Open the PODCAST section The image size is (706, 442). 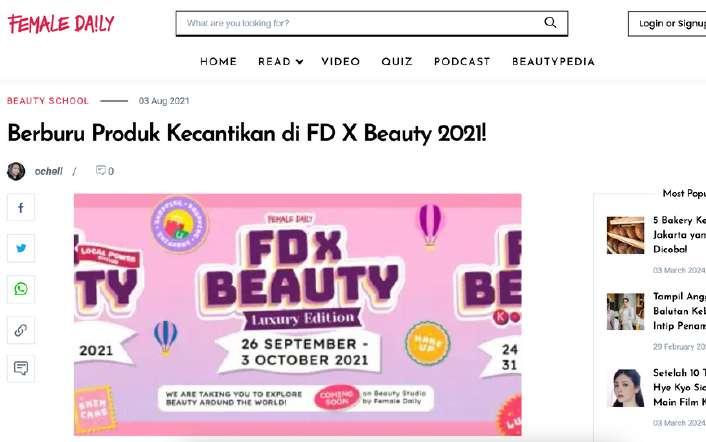click(462, 62)
